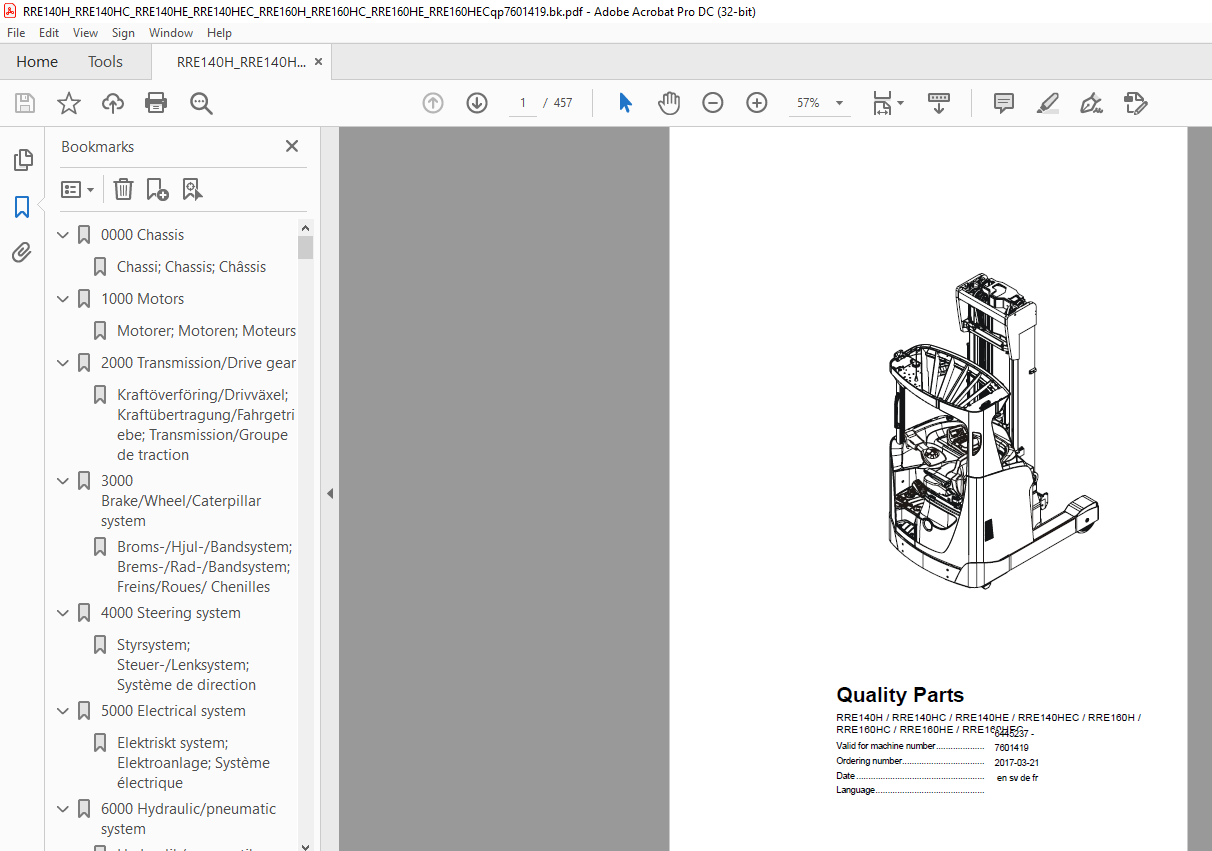The image size is (1212, 851).
Task: Open the find text magnifier tool
Action: tap(201, 103)
